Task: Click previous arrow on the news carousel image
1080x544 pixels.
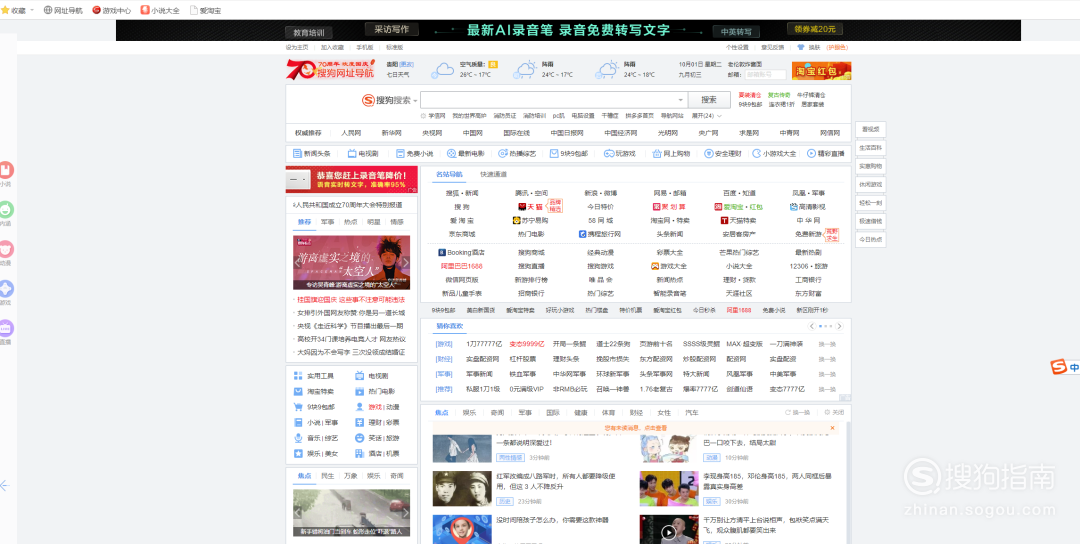Action: click(298, 262)
